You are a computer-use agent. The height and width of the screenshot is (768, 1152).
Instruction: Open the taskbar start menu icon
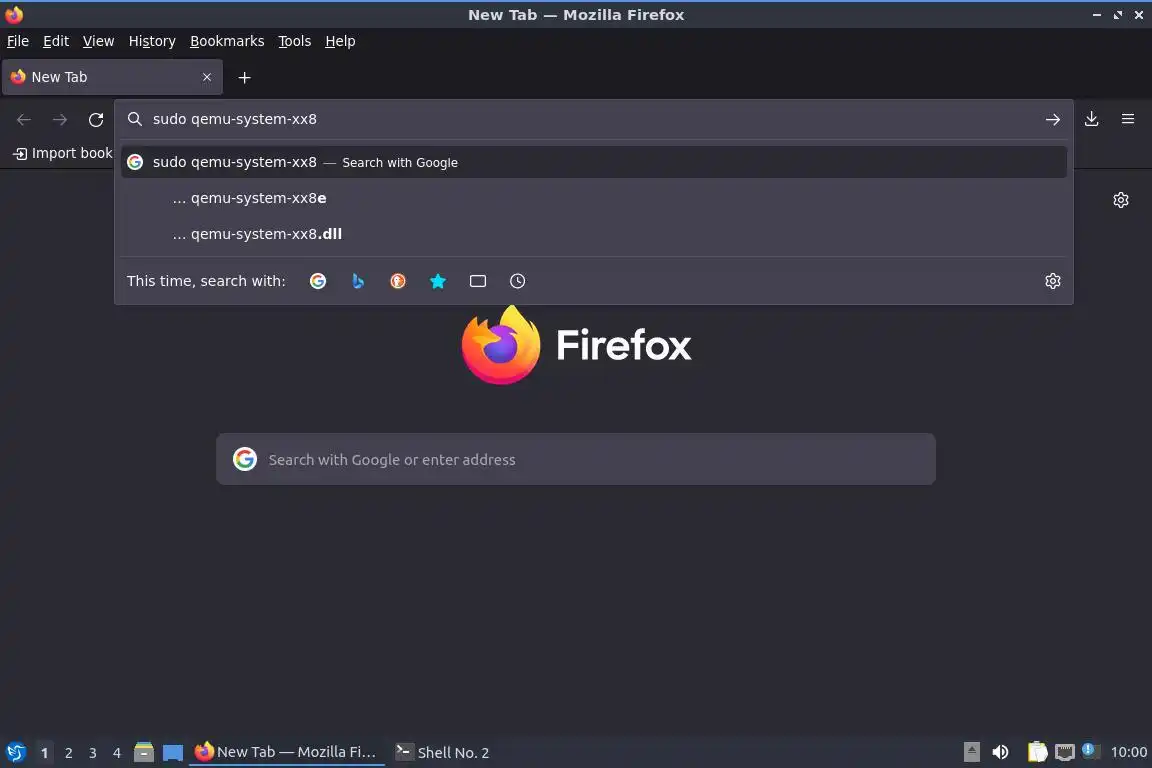click(15, 752)
